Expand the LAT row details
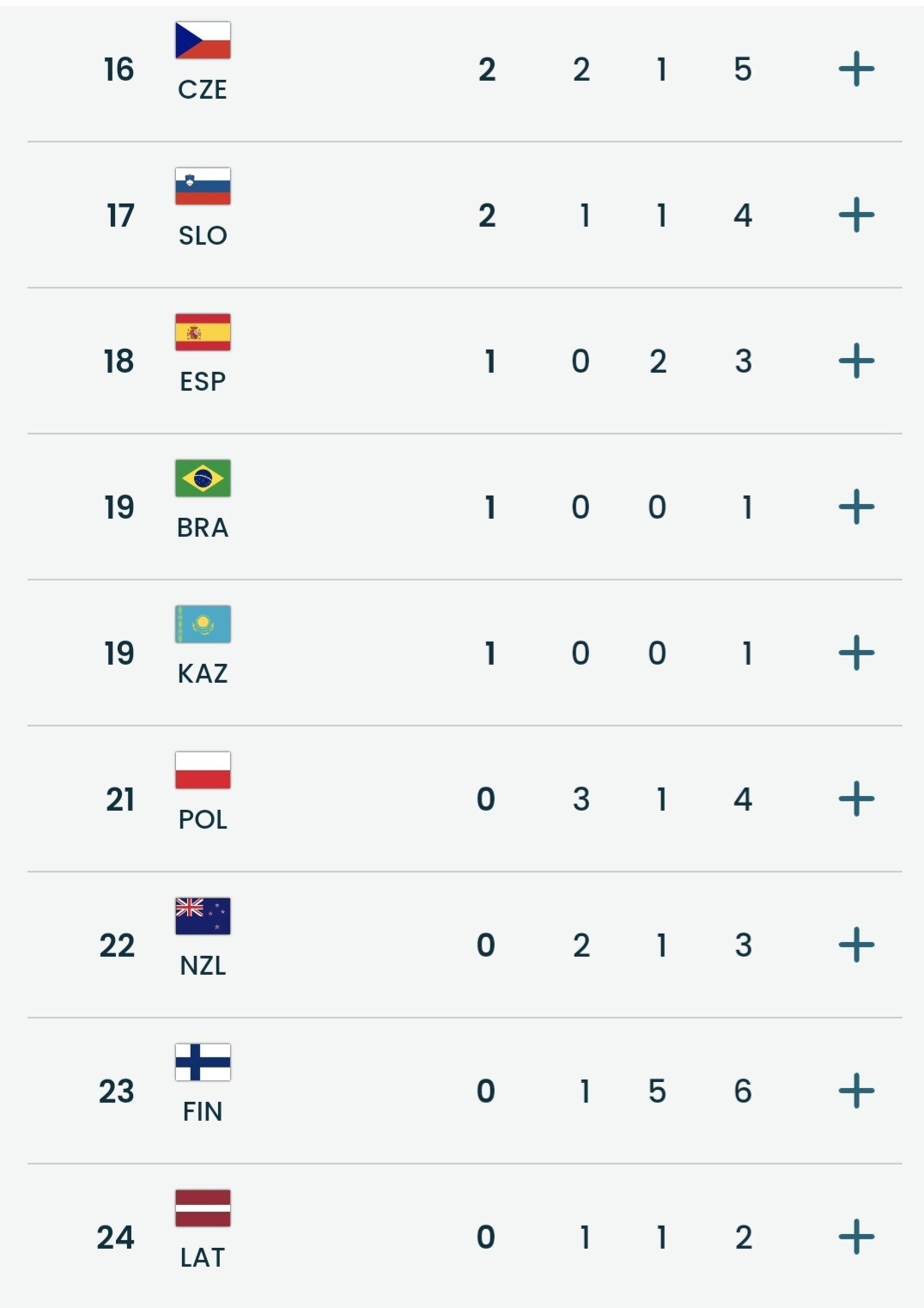This screenshot has width=924, height=1308. [856, 1237]
